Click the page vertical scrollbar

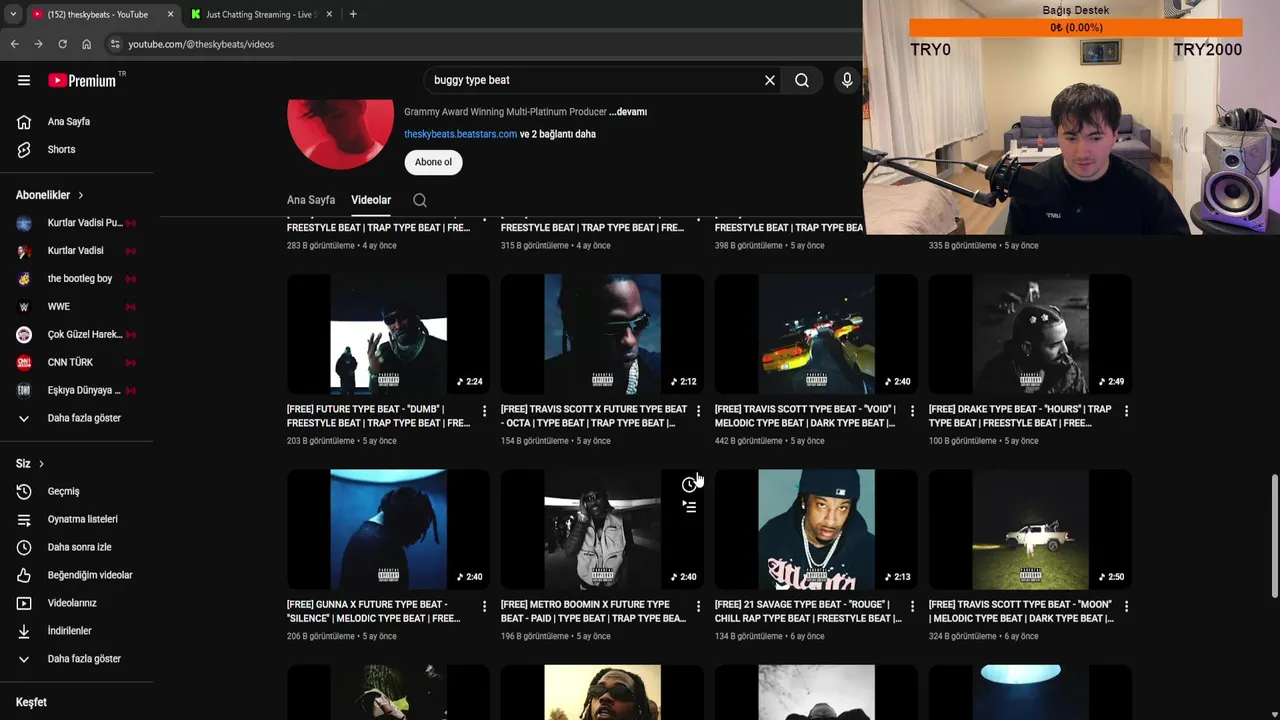pos(1274,535)
